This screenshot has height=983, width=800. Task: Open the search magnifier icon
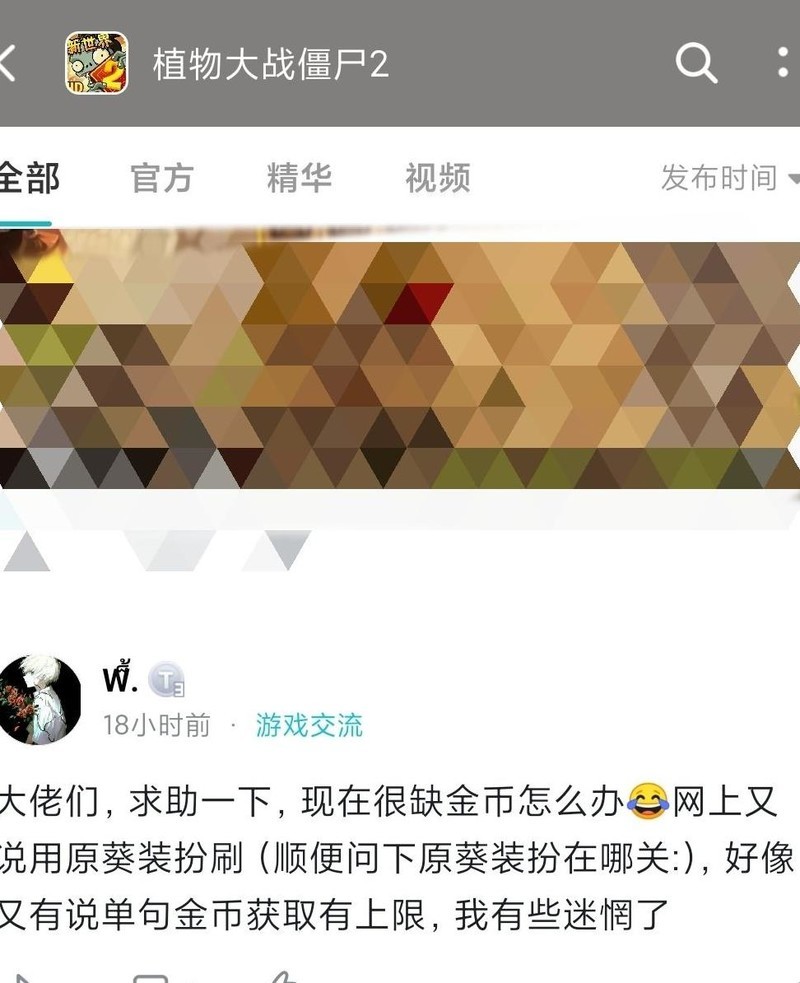pos(696,63)
